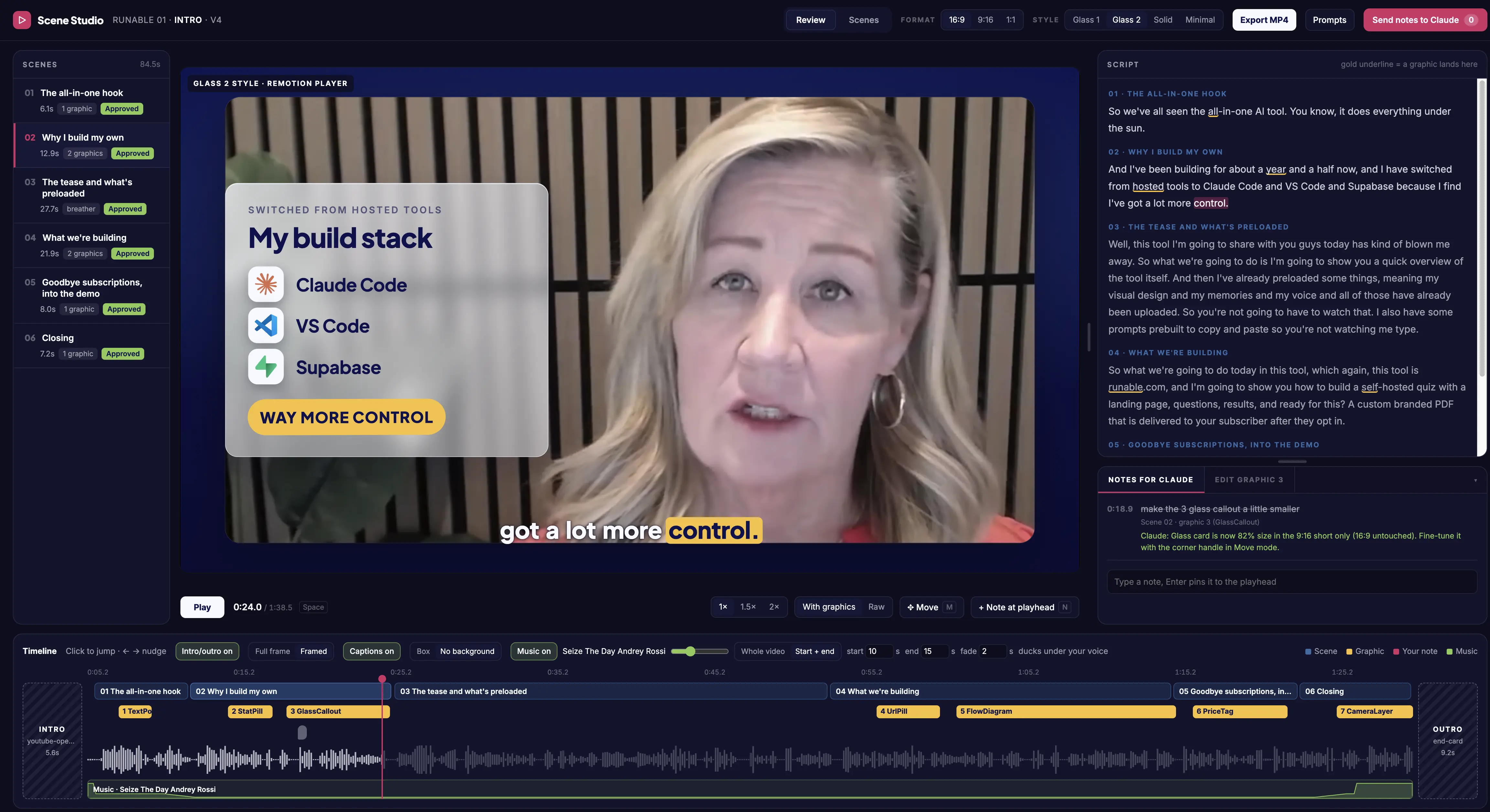Select No background caption option
1490x812 pixels.
point(467,651)
